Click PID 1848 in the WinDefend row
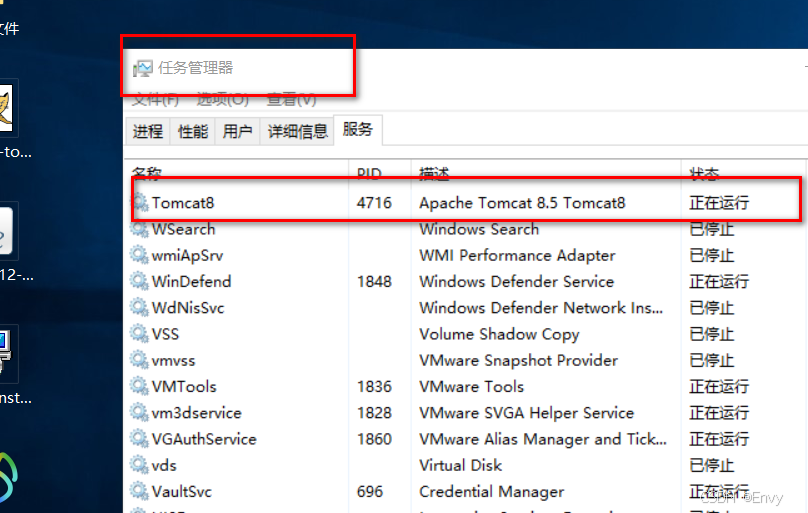 [x=374, y=282]
